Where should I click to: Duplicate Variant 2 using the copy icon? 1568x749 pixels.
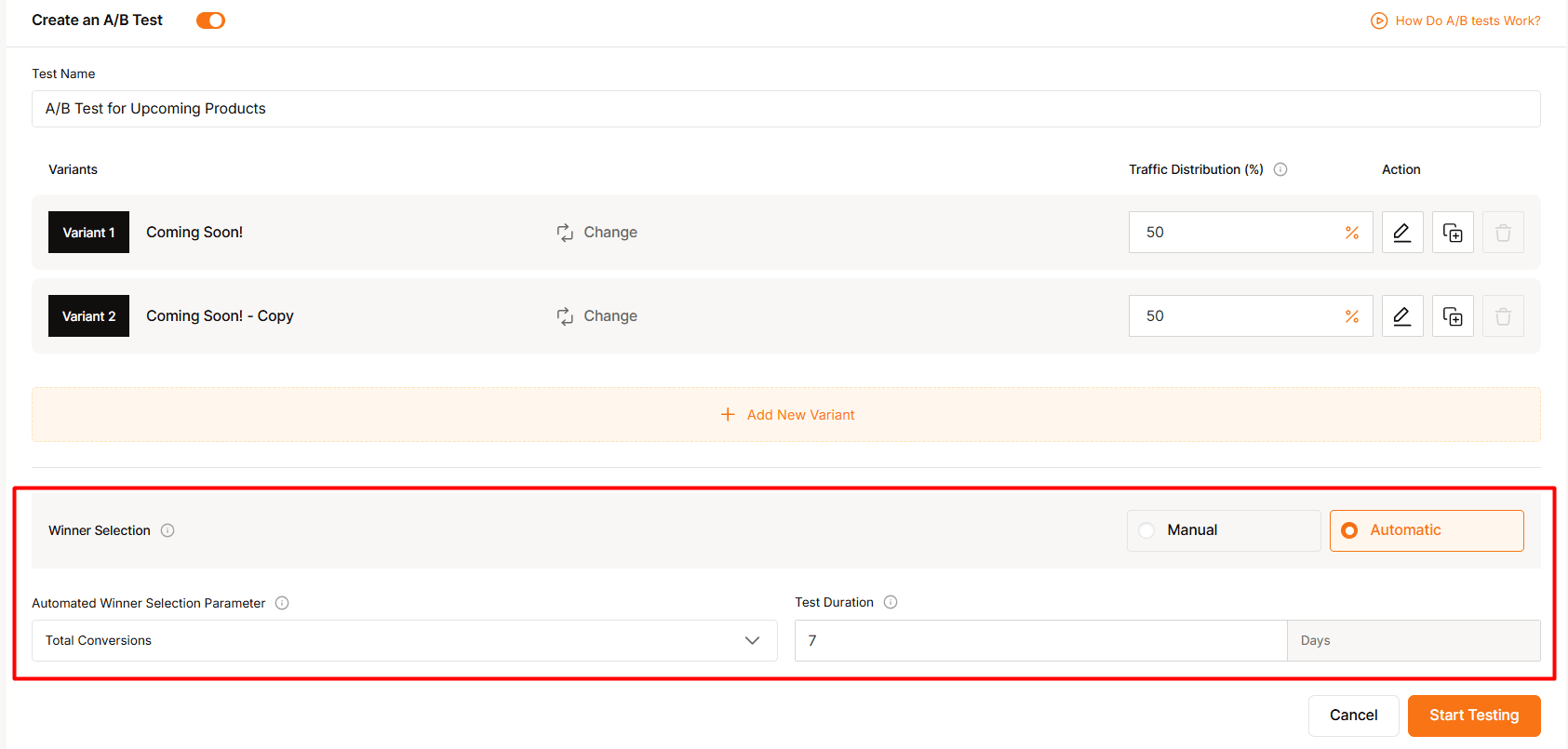[1453, 316]
